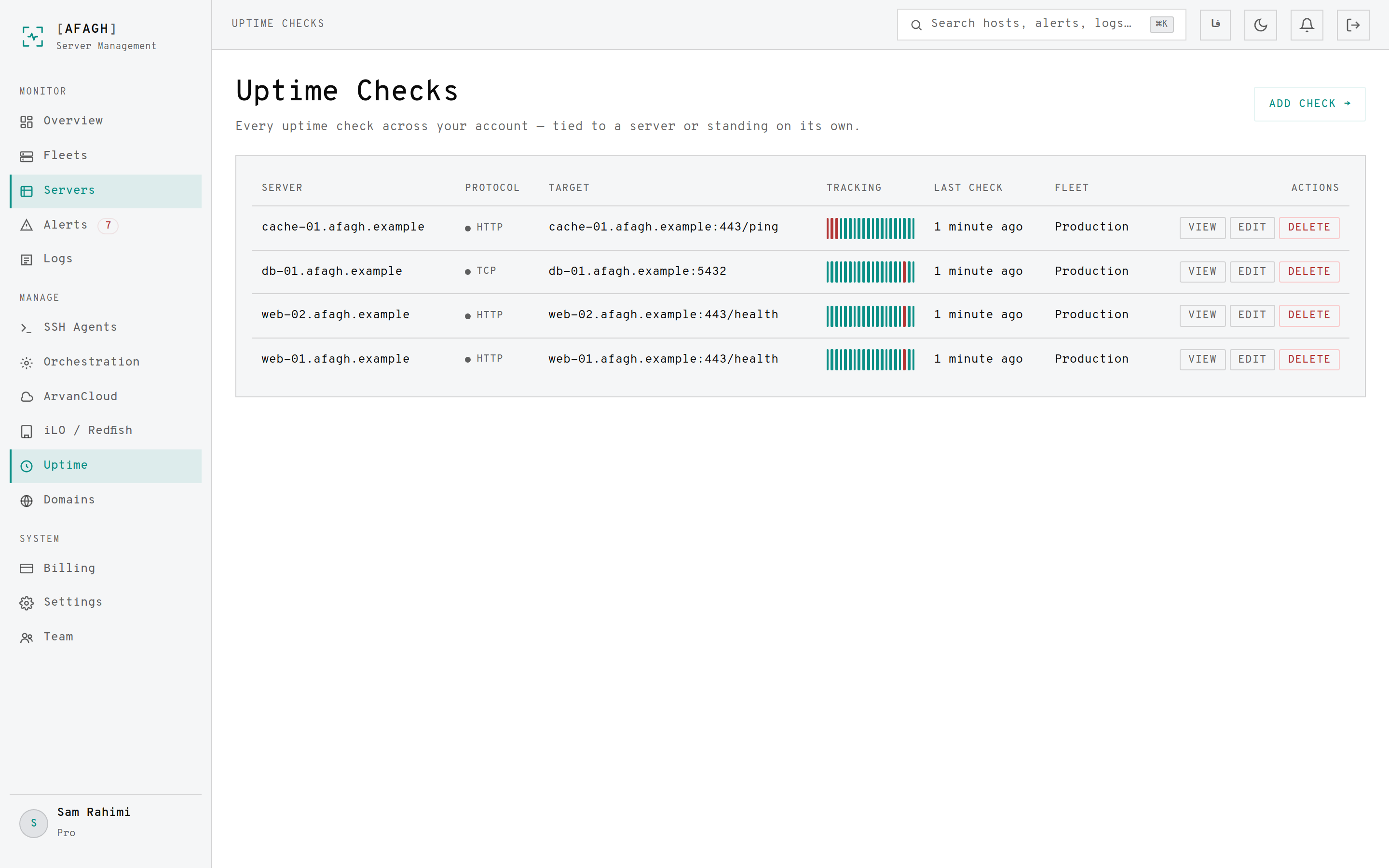
Task: Click the Uptime clock icon
Action: click(27, 465)
